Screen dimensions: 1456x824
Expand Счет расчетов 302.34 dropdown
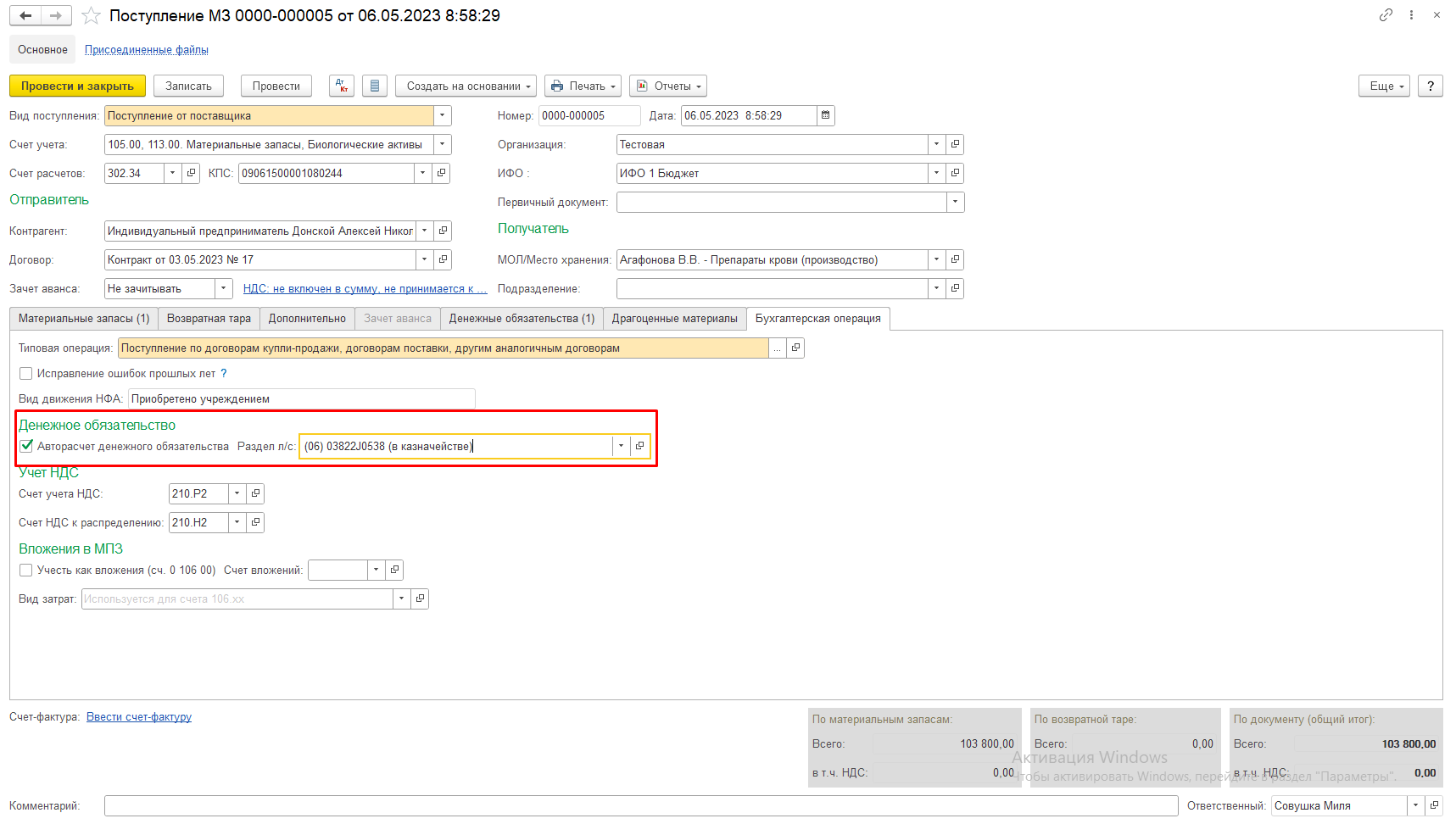173,173
